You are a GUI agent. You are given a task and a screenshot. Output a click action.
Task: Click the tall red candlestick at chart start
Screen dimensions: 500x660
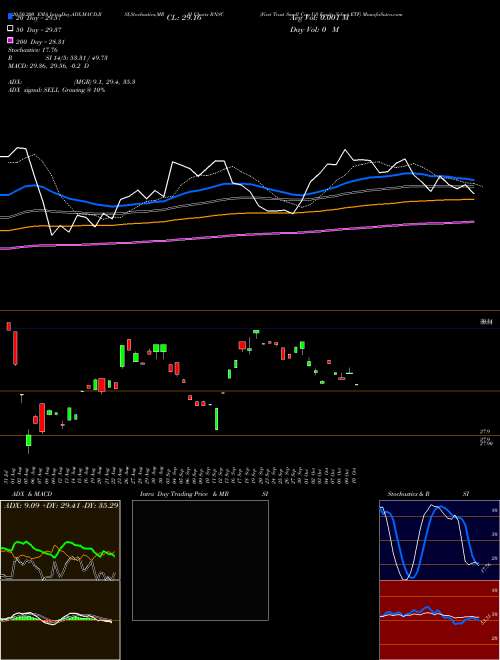pos(16,348)
